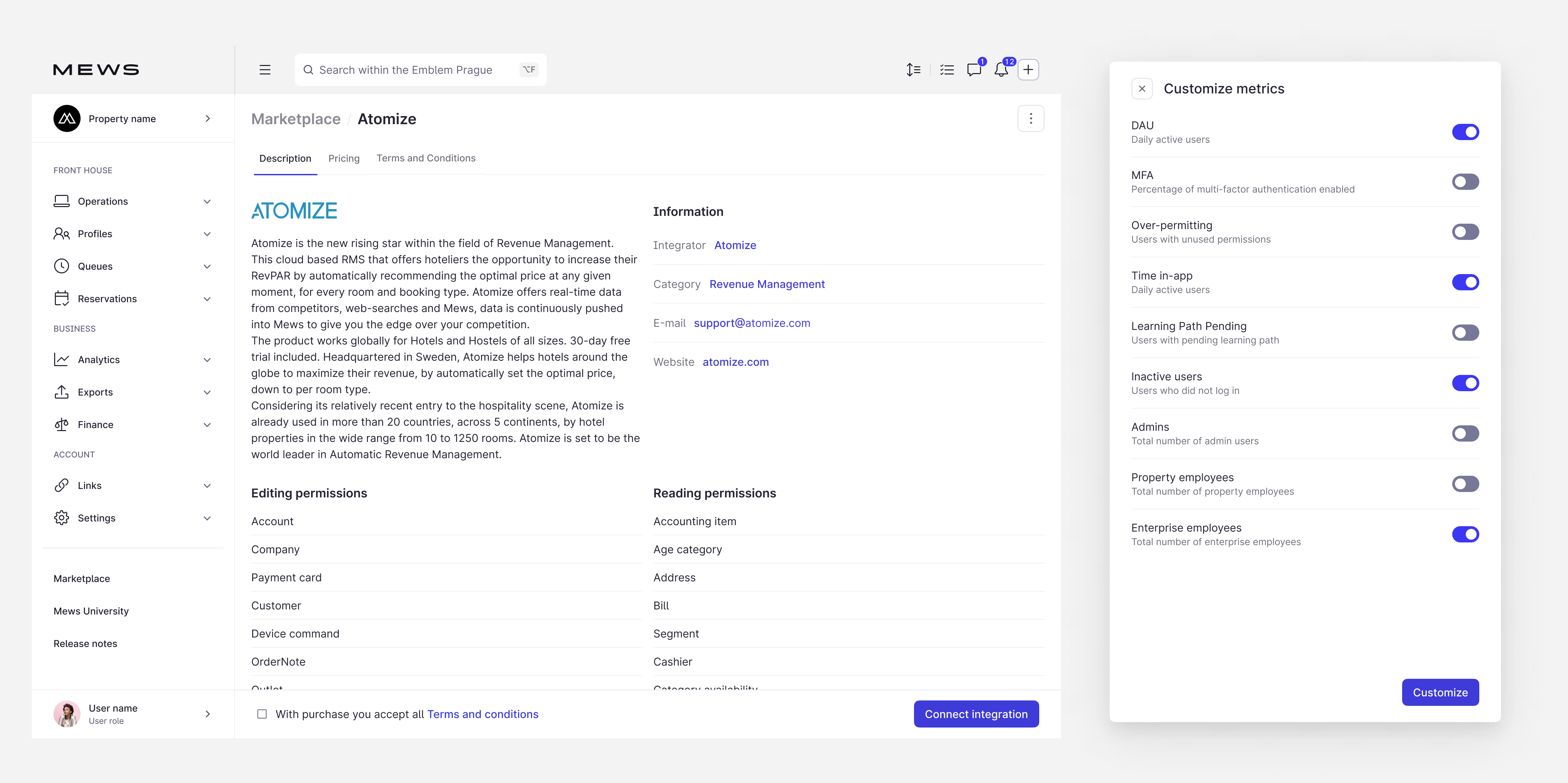The width and height of the screenshot is (1568, 783).
Task: Switch to the Pricing tab
Action: [x=344, y=158]
